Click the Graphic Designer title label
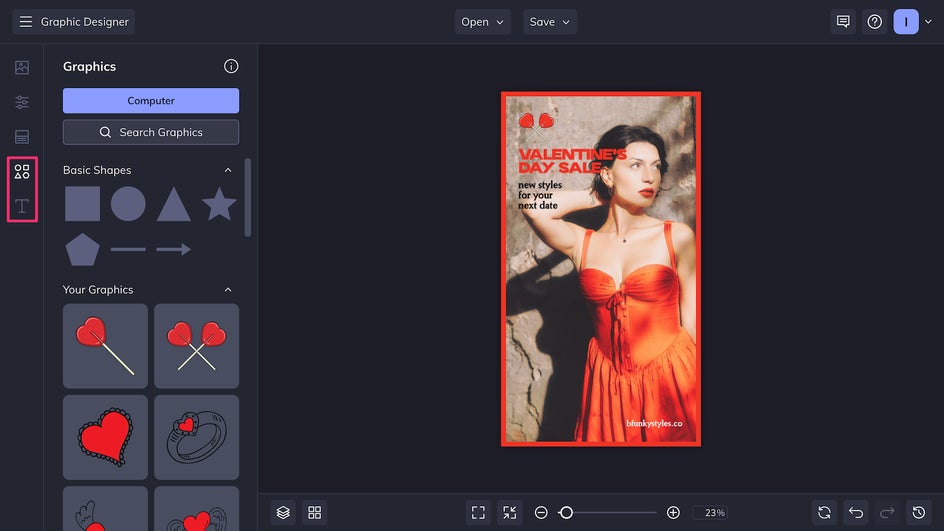Viewport: 944px width, 531px height. tap(85, 22)
